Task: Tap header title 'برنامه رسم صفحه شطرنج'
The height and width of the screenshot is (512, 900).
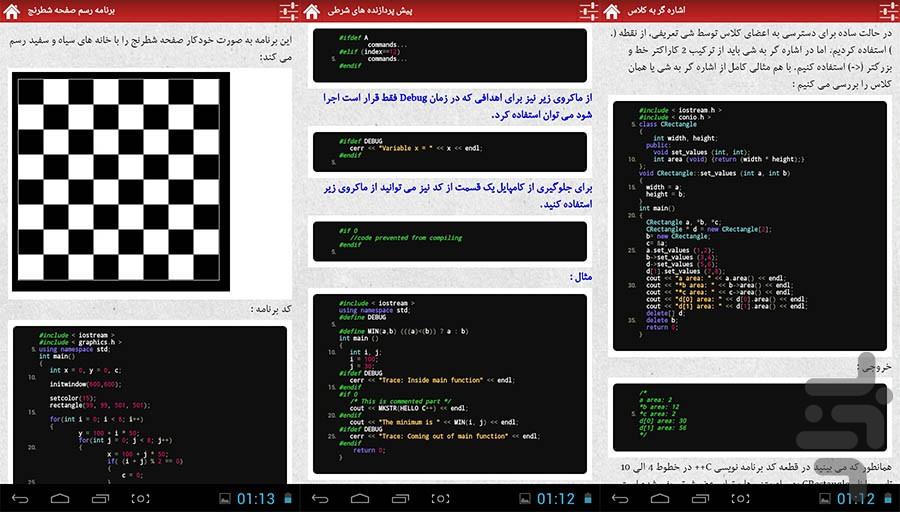Action: [x=72, y=10]
